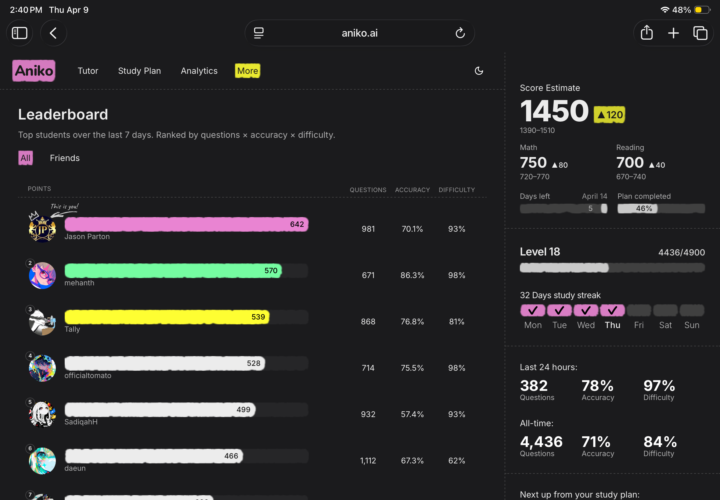Click Jason Parton's pink 642 points bar
720x500 pixels.
tap(186, 224)
